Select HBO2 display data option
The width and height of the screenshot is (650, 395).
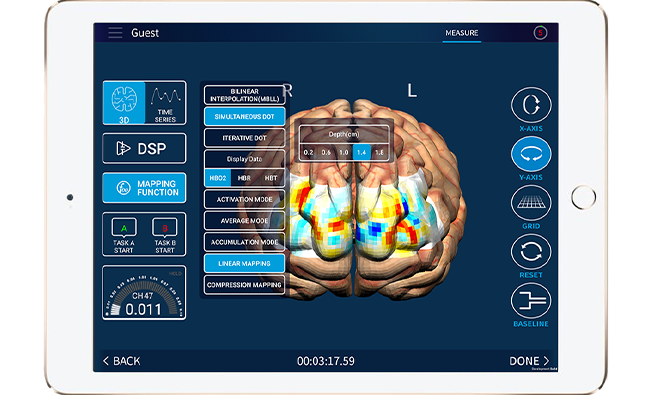pyautogui.click(x=218, y=178)
